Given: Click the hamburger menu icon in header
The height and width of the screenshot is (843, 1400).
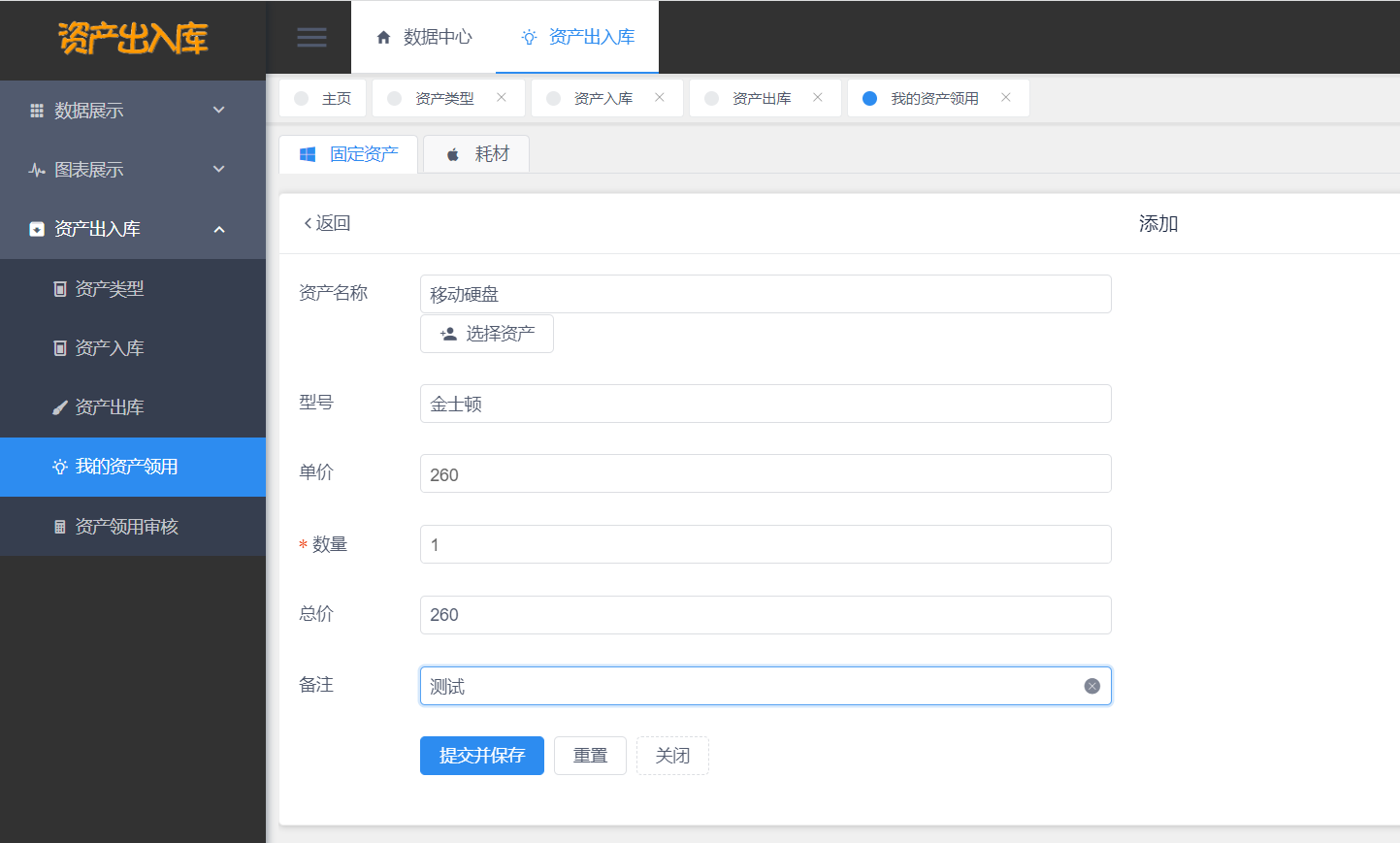Looking at the screenshot, I should coord(311,38).
